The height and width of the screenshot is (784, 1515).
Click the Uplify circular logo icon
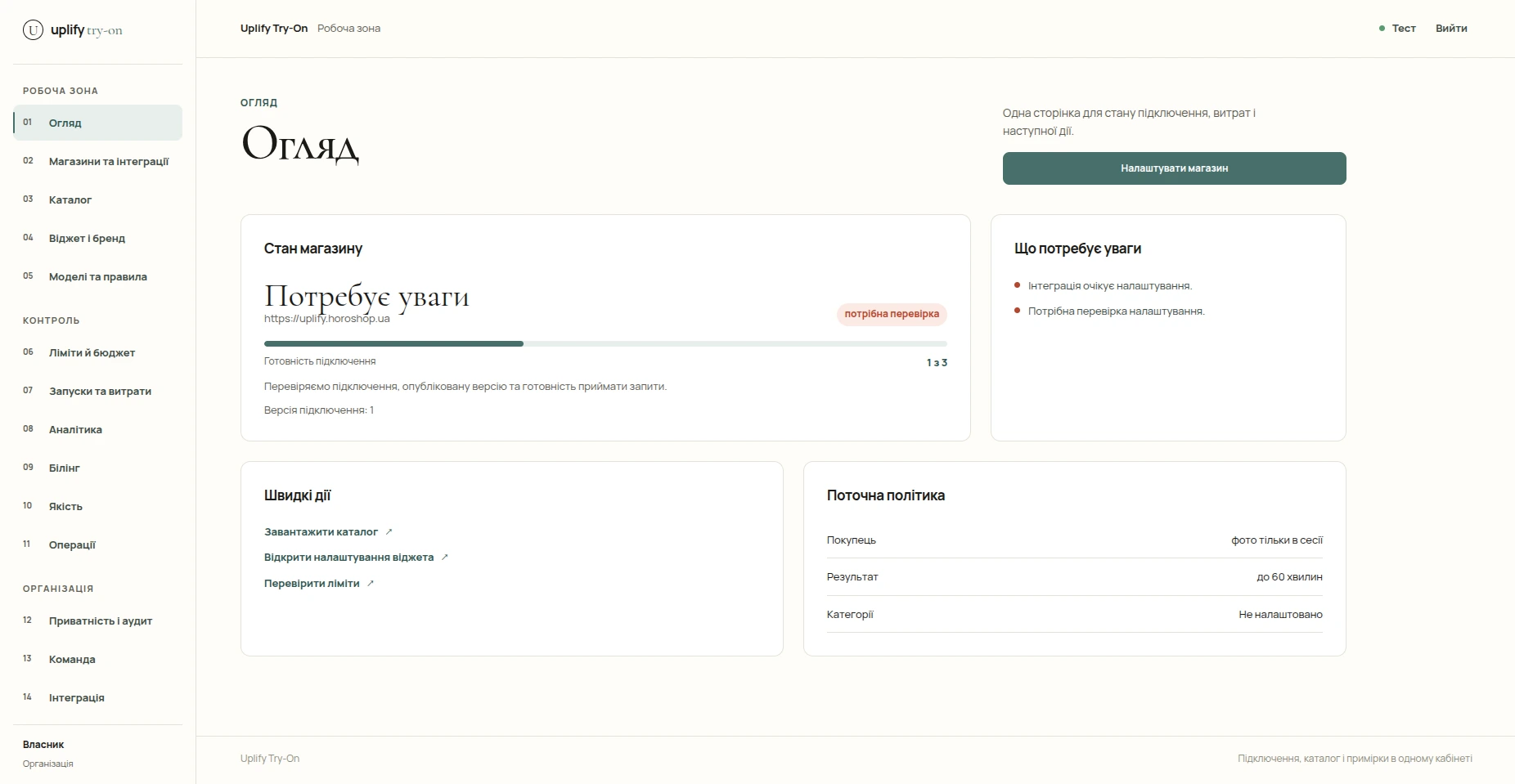[33, 30]
